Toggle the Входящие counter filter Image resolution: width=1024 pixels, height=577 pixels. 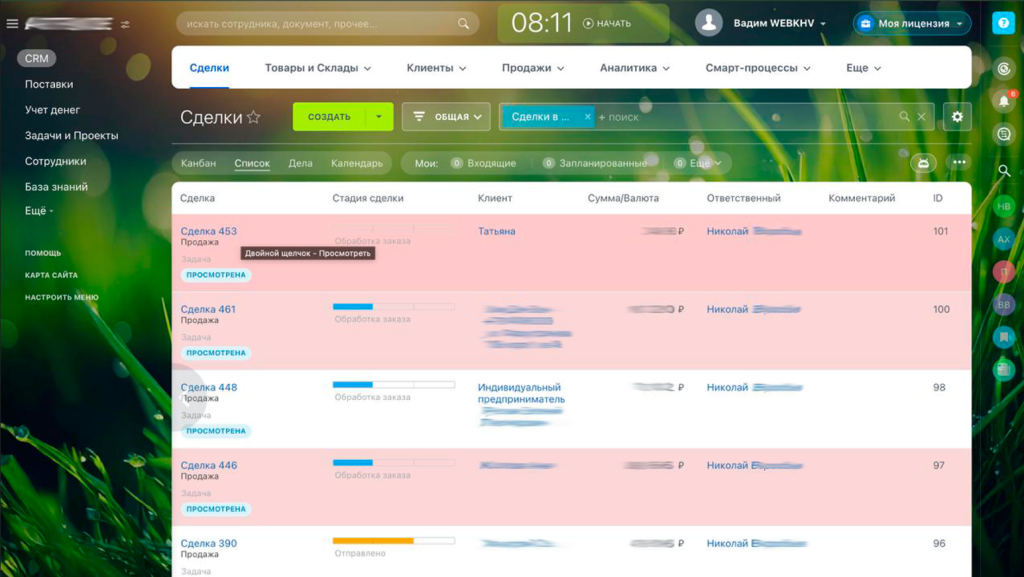click(x=483, y=163)
